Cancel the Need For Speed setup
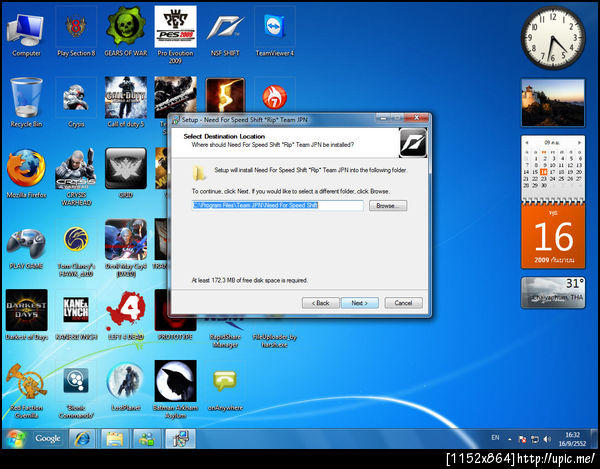 (403, 303)
